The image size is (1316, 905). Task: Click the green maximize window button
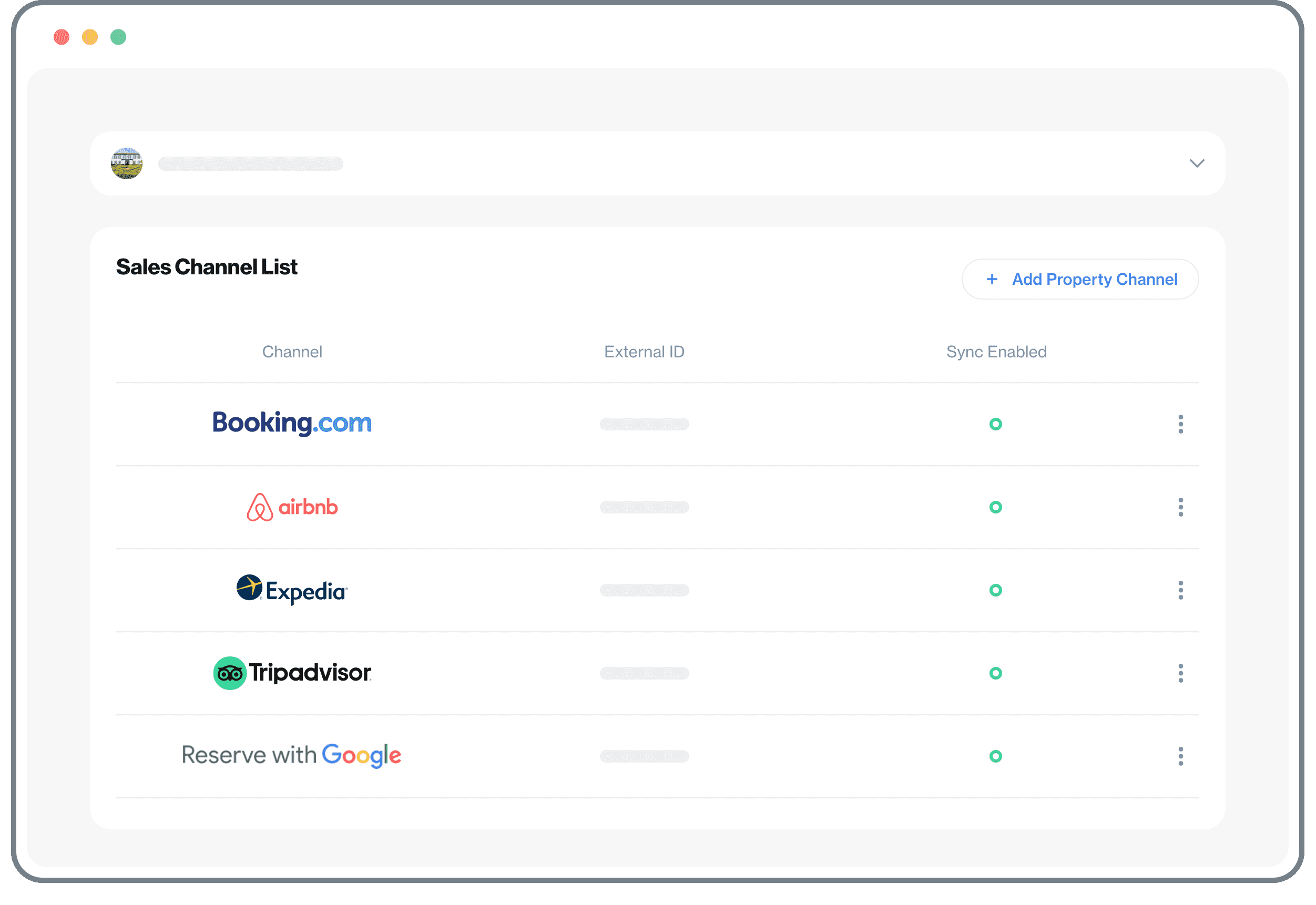coord(118,37)
